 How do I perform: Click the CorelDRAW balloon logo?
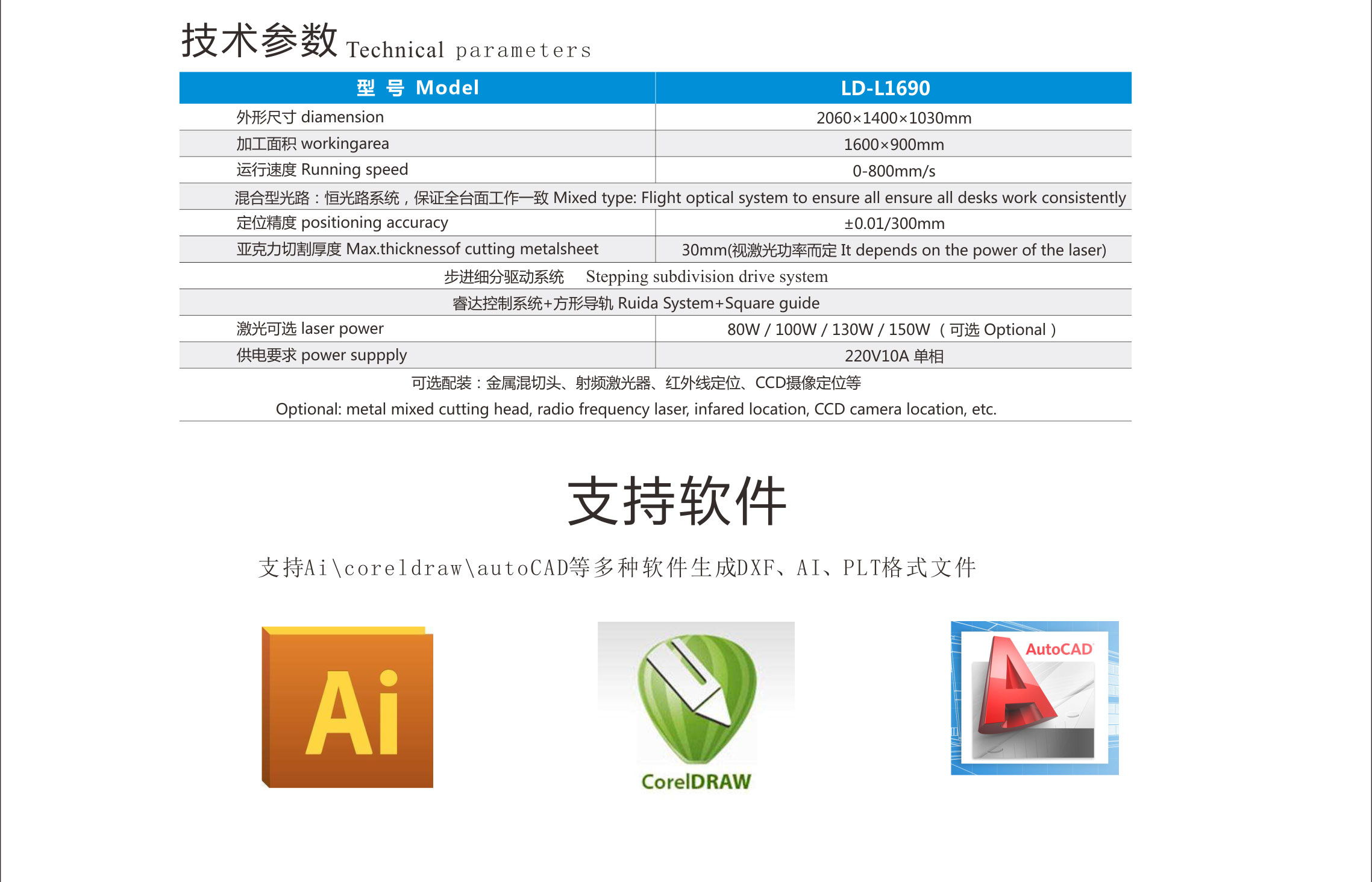[x=697, y=699]
